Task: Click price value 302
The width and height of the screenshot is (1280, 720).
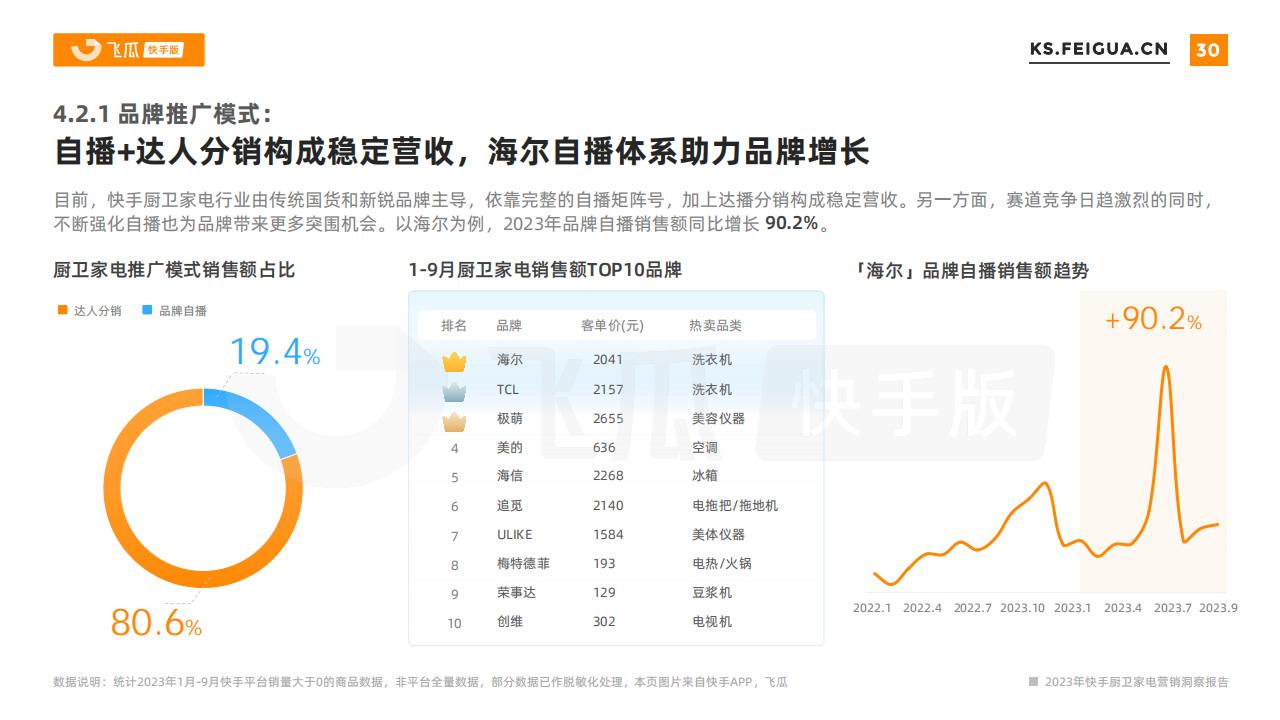Action: (x=604, y=622)
